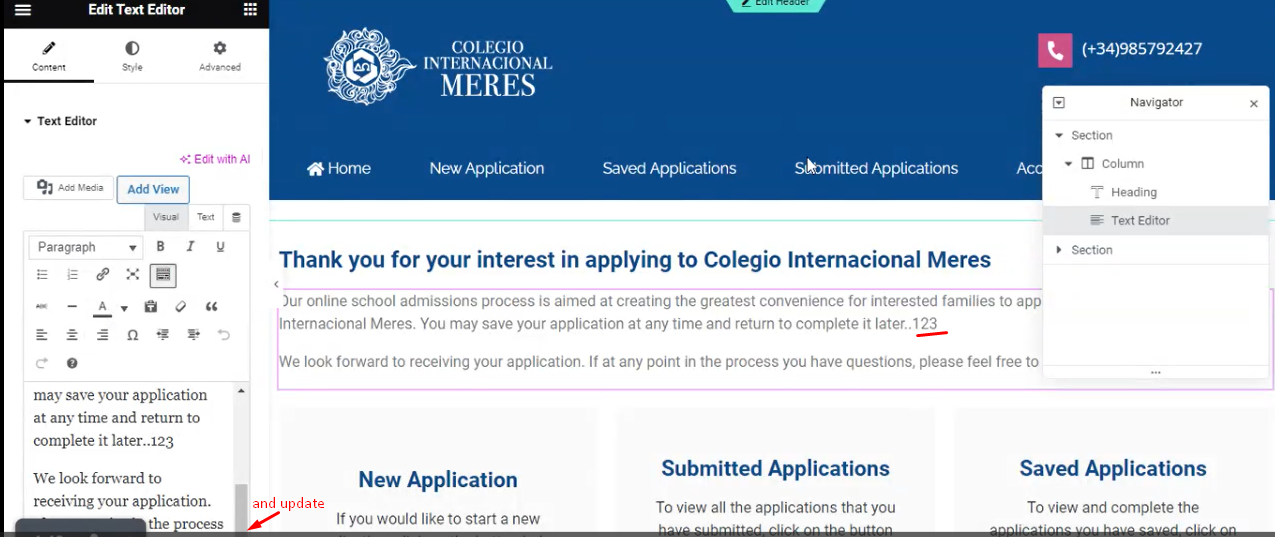Toggle the toolbar toggle (kitchen sink) button

(x=163, y=274)
